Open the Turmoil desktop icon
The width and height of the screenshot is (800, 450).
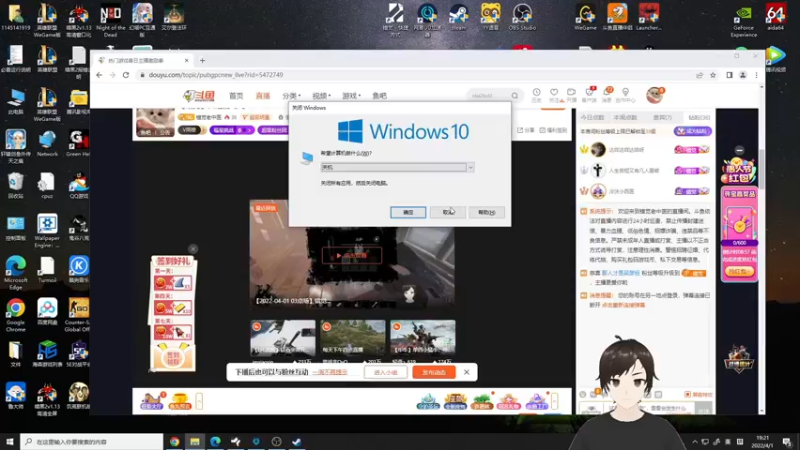pyautogui.click(x=47, y=270)
